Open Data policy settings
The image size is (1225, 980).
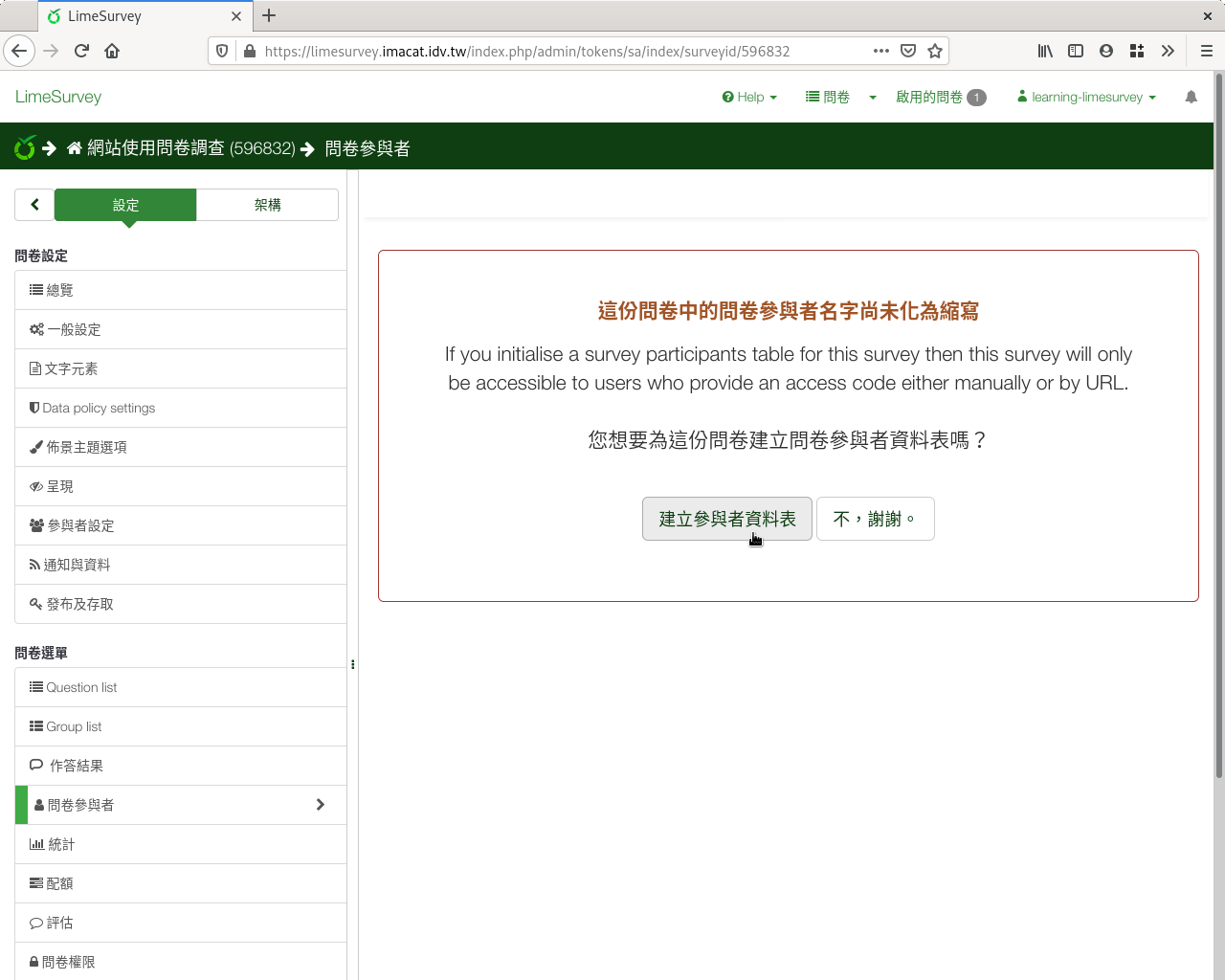(181, 408)
